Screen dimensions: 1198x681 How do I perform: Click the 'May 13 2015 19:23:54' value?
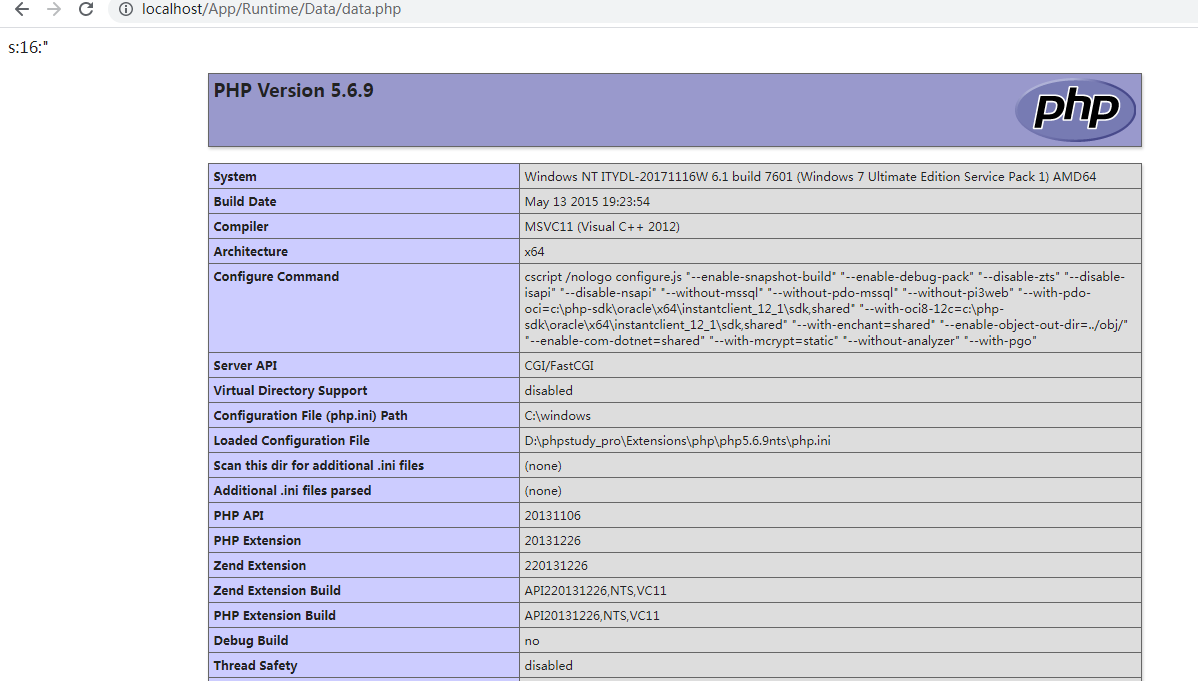587,202
